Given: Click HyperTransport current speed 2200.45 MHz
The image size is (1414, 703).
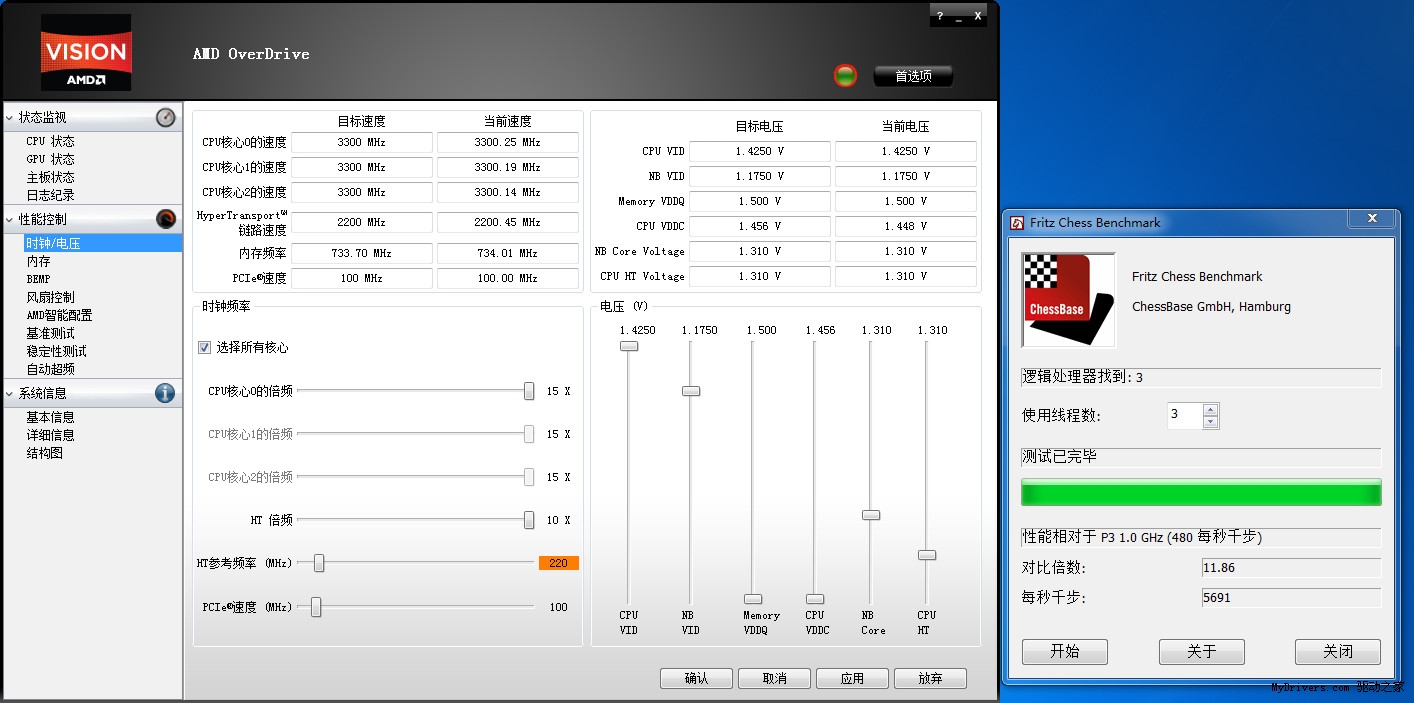Looking at the screenshot, I should click(508, 222).
